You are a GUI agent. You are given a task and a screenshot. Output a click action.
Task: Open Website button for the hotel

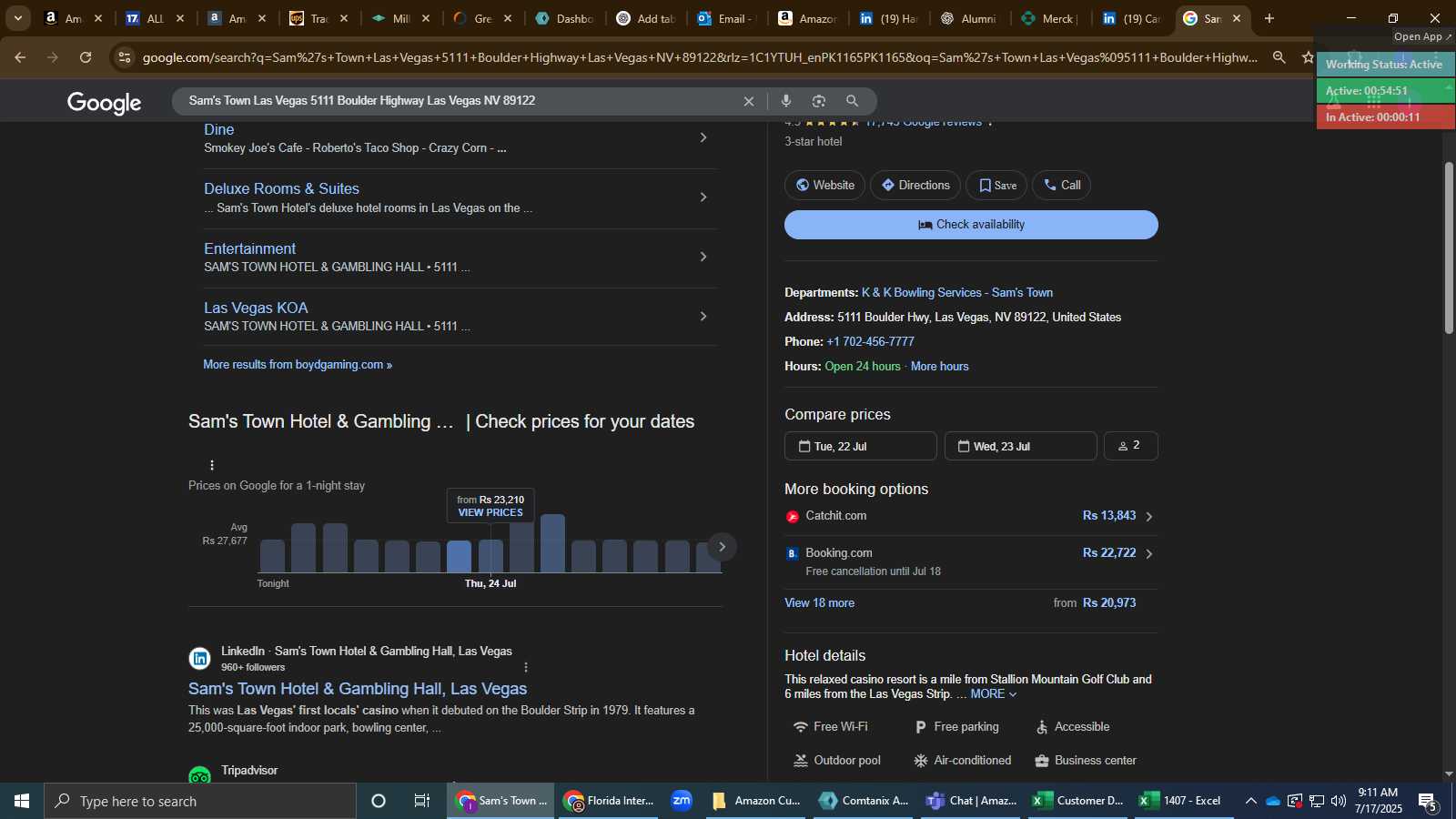click(x=824, y=185)
